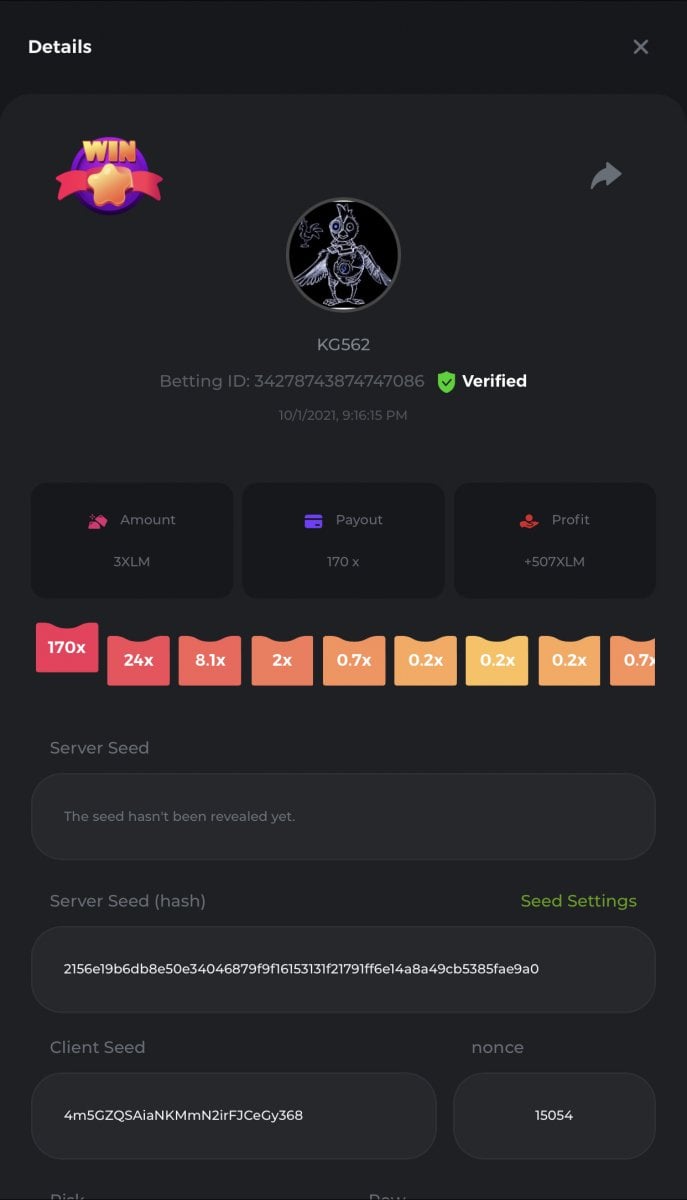Open KG562 user avatar
Viewport: 687px width, 1200px height.
coord(343,255)
